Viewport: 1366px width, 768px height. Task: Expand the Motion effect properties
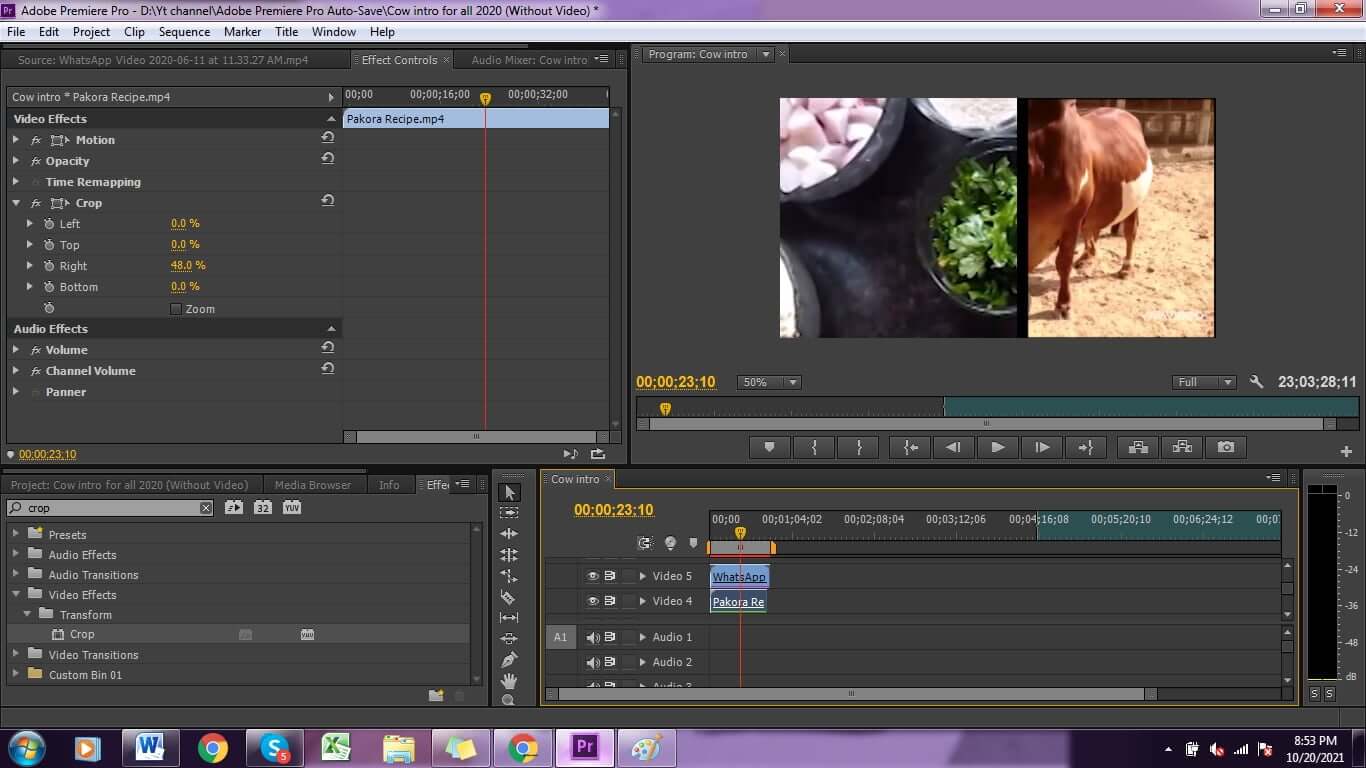(x=16, y=140)
